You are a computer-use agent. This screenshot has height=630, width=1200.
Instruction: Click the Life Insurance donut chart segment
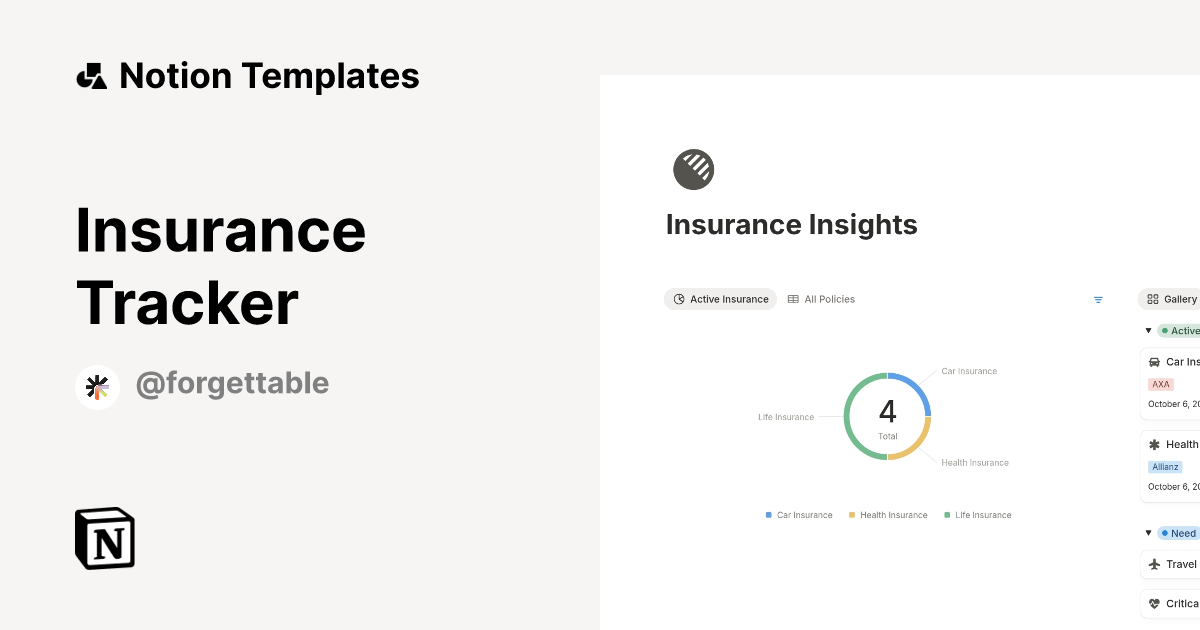pyautogui.click(x=847, y=415)
